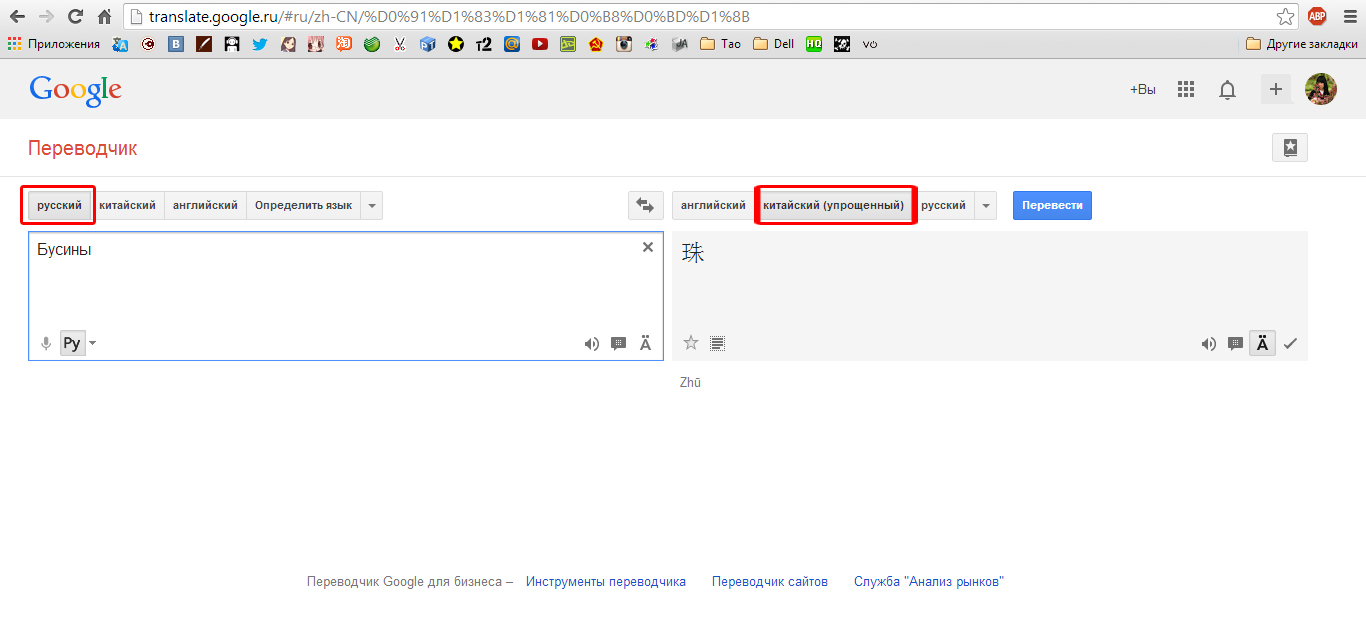Screen dimensions: 1366x624
Task: Open the Dell bookmarks folder
Action: pyautogui.click(x=773, y=44)
